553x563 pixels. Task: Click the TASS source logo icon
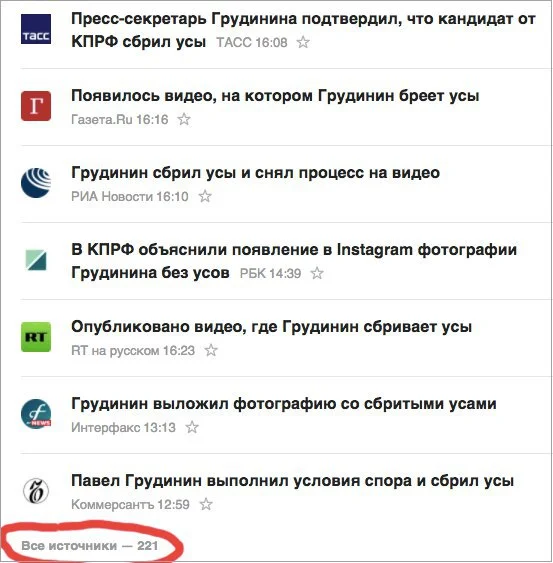(36, 29)
